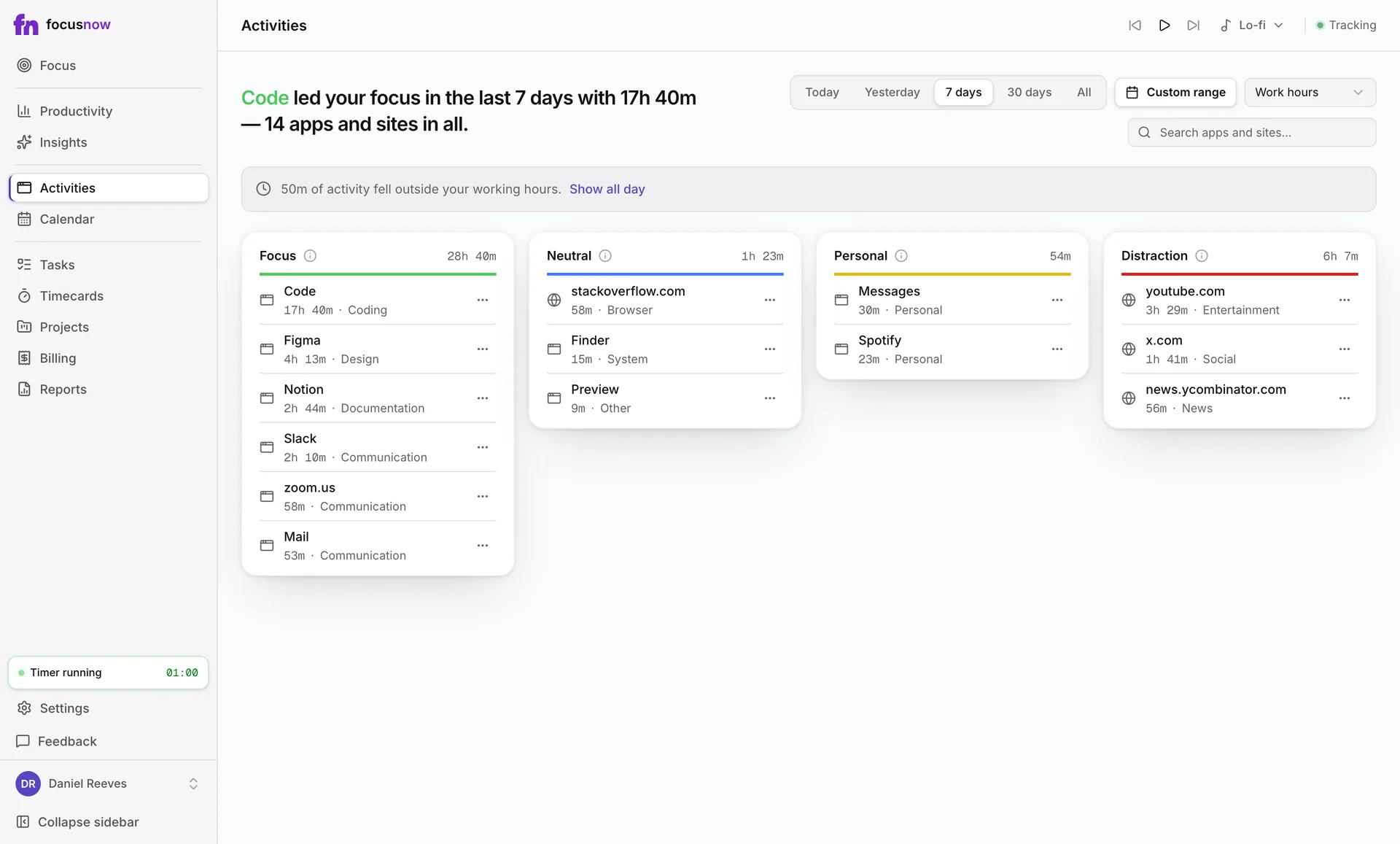
Task: Focus the Search apps and sites field
Action: [x=1252, y=133]
